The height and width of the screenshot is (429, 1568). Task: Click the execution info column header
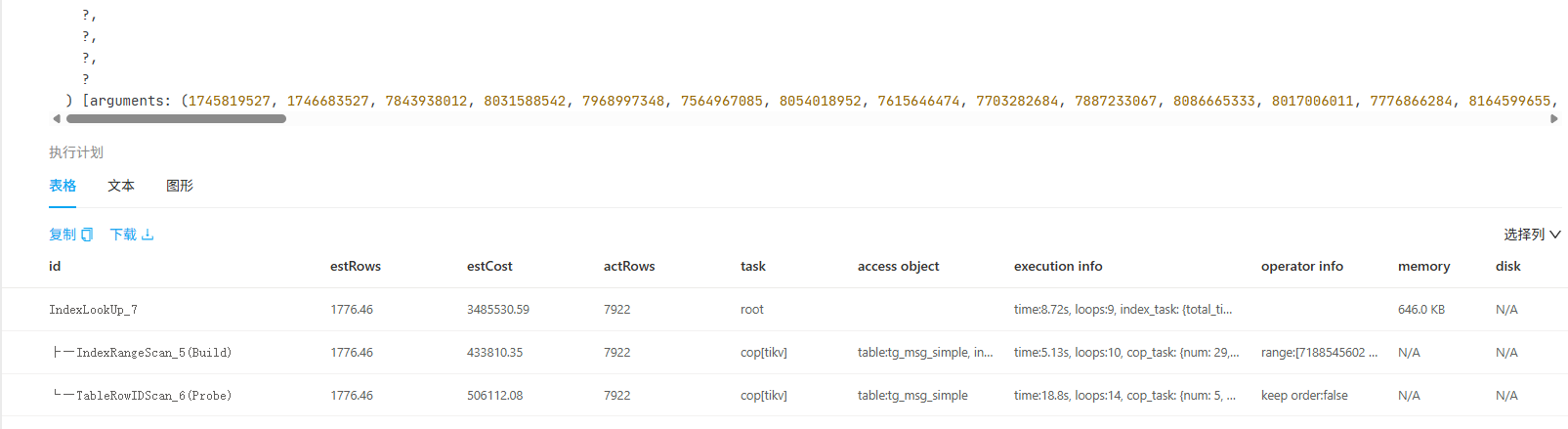click(1058, 266)
